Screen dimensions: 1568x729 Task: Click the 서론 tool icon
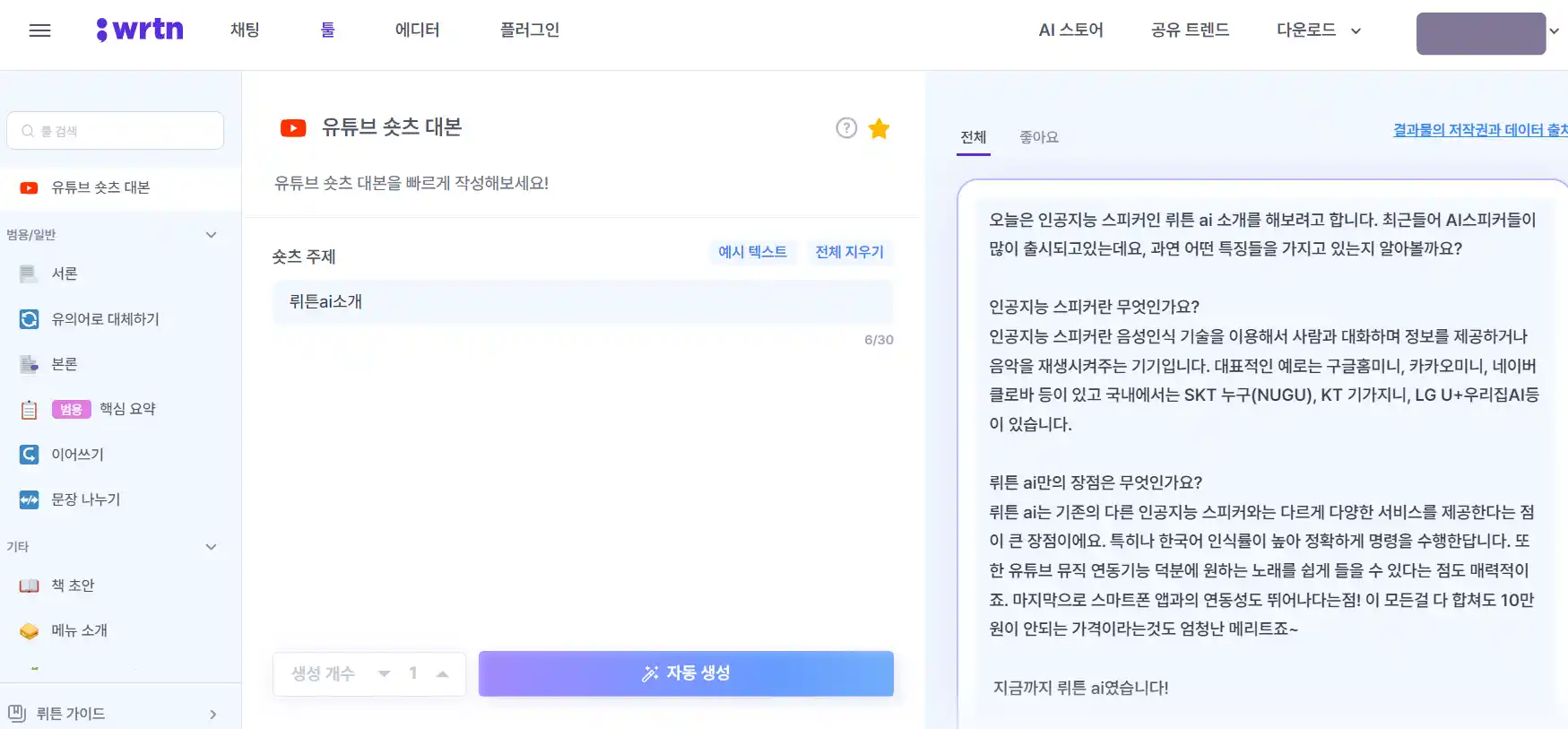pos(30,273)
